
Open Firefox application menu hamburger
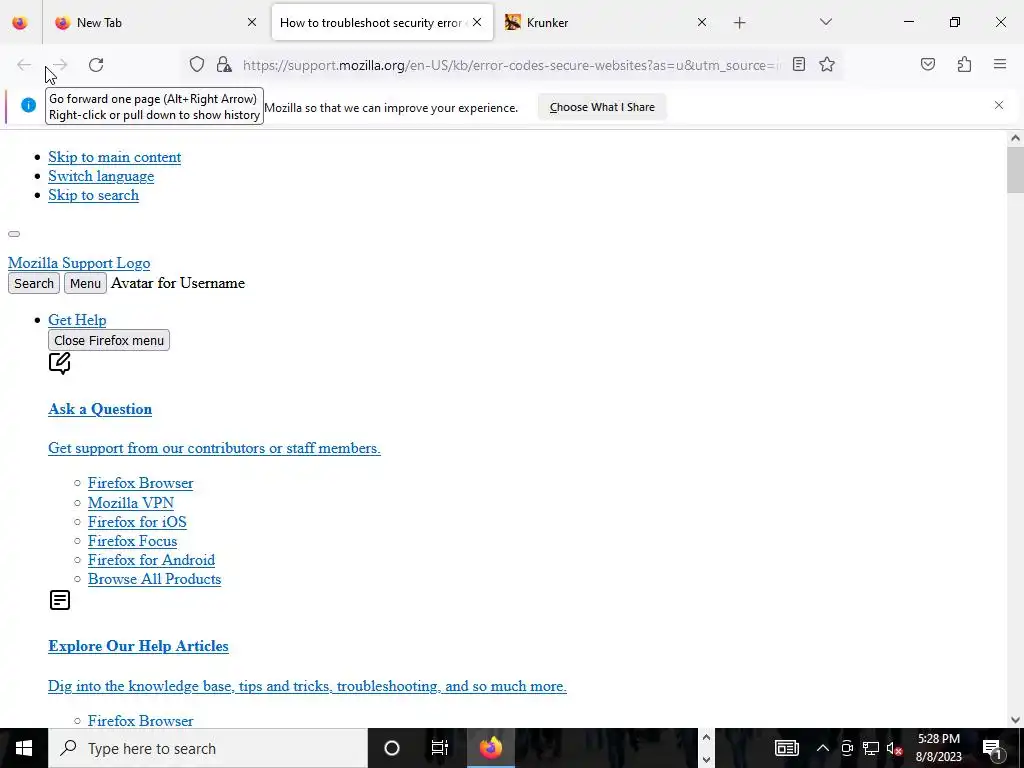click(x=1000, y=64)
